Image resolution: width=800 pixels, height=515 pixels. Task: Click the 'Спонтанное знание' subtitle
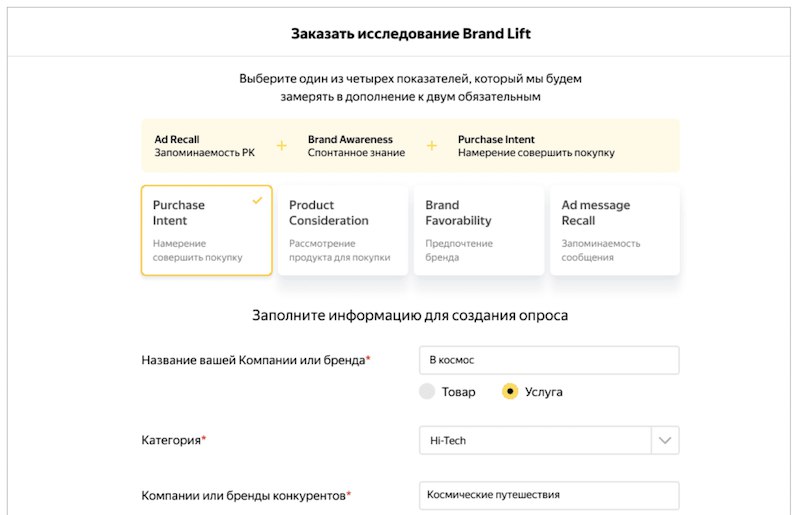point(356,153)
